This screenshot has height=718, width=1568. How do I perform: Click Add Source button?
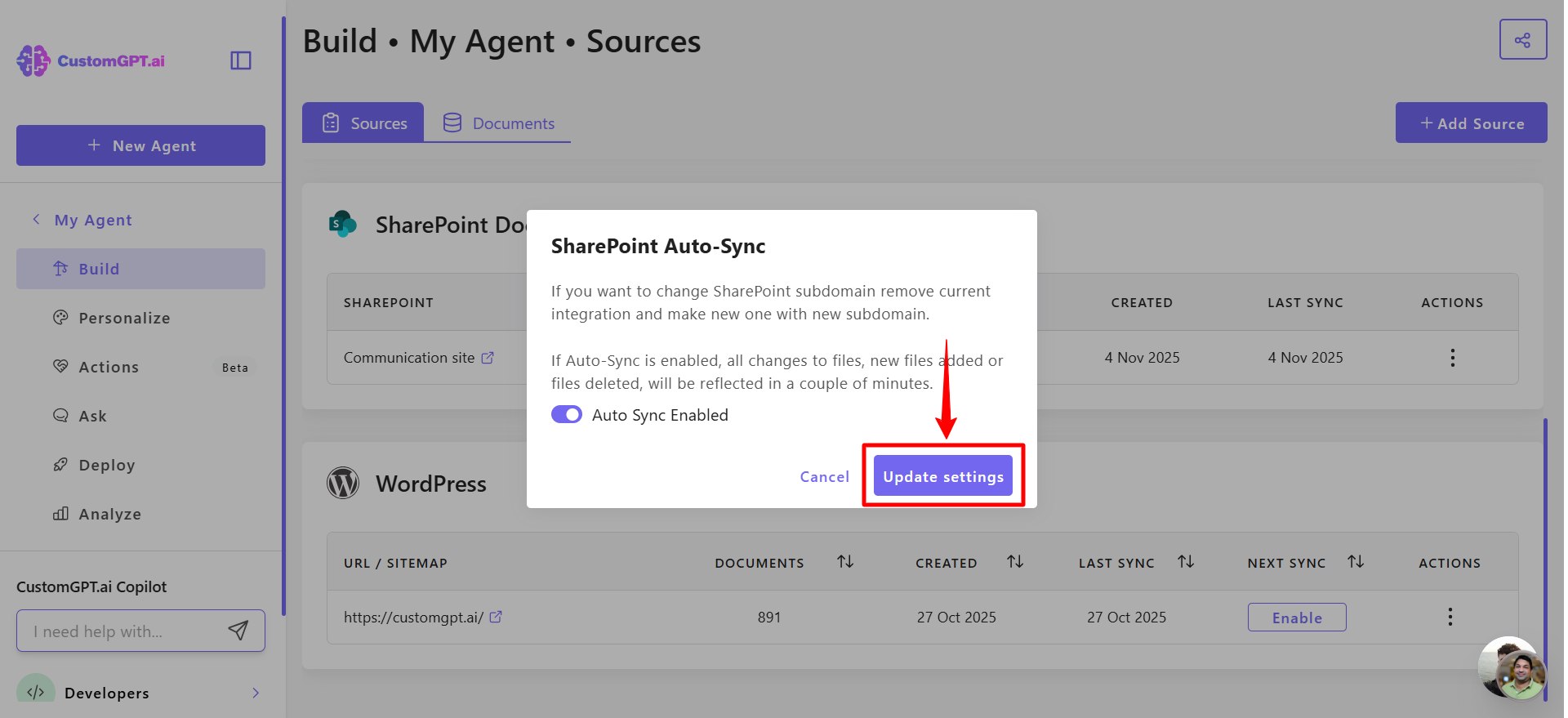pyautogui.click(x=1472, y=123)
